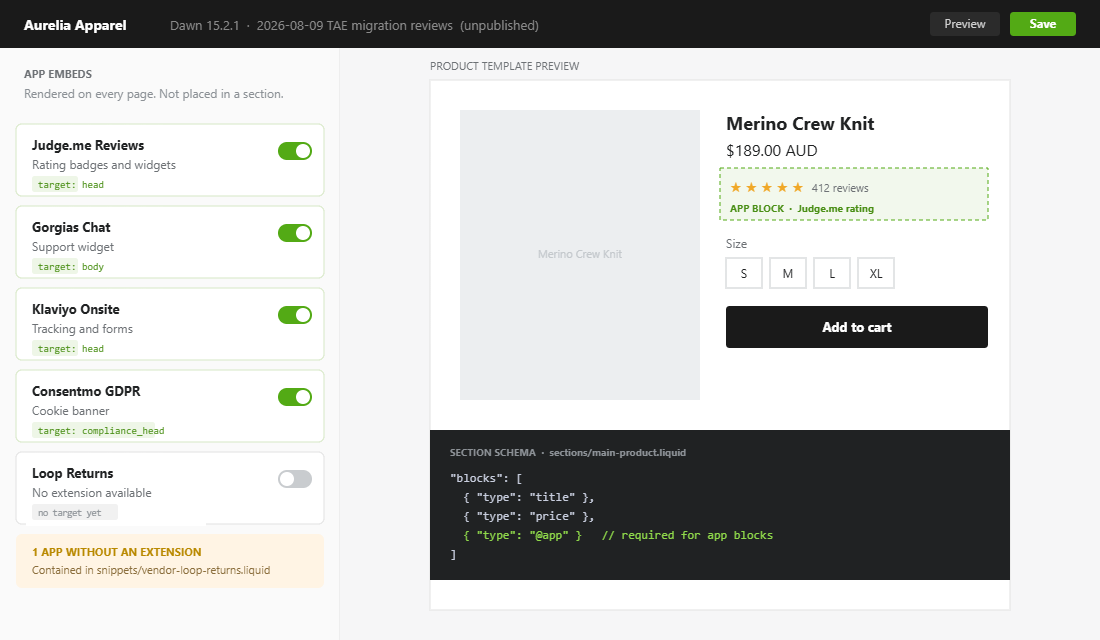Click the Size label above the options

pyautogui.click(x=736, y=244)
